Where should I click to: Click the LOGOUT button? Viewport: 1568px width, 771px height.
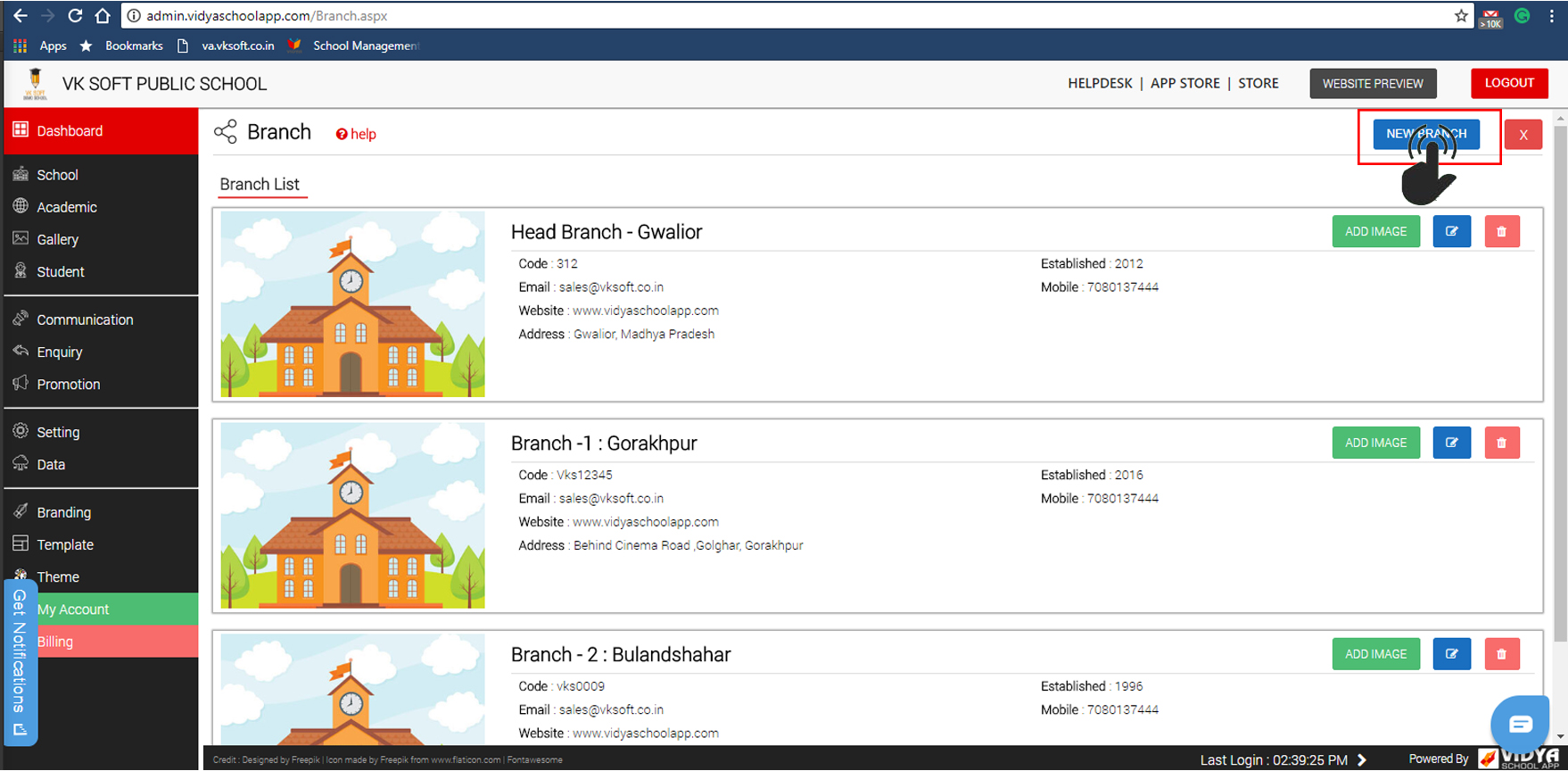1509,83
